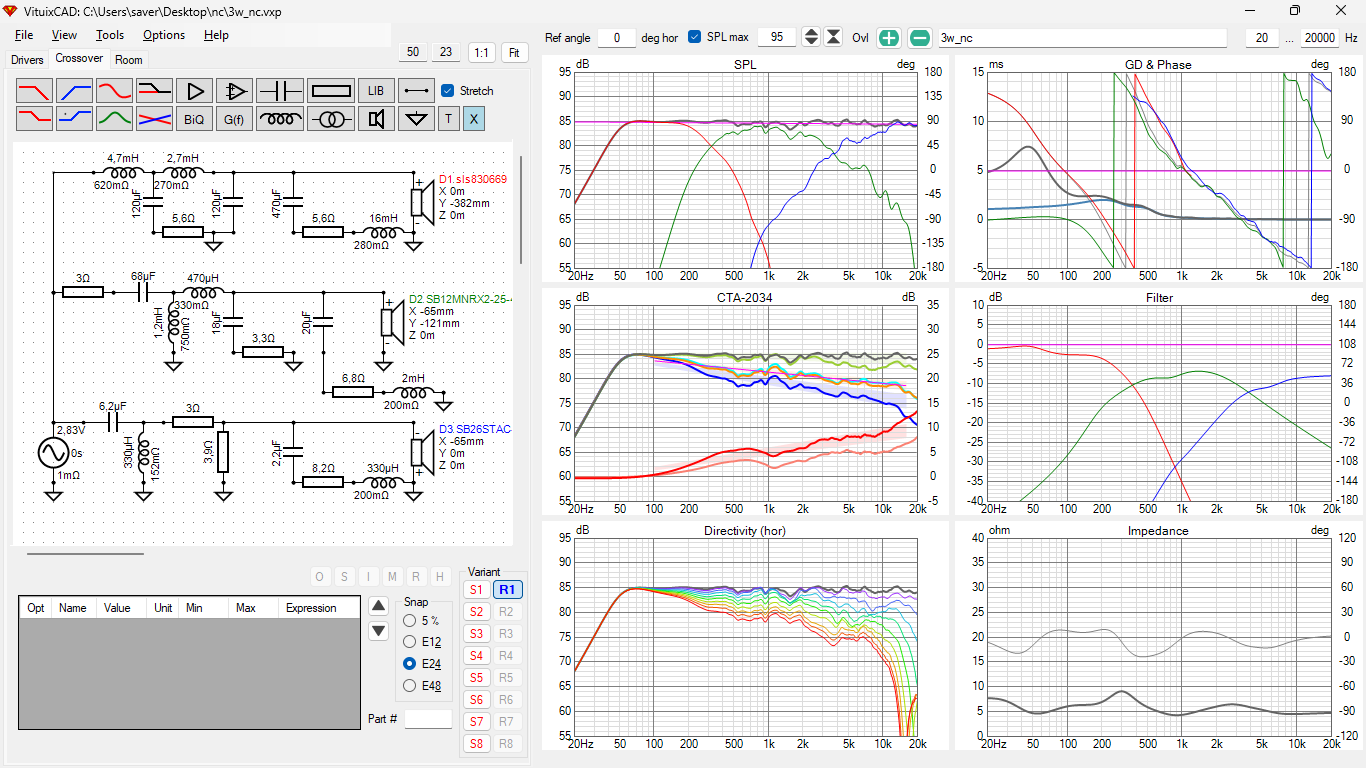Select the capacitor component tool
1366x768 pixels.
tap(280, 91)
